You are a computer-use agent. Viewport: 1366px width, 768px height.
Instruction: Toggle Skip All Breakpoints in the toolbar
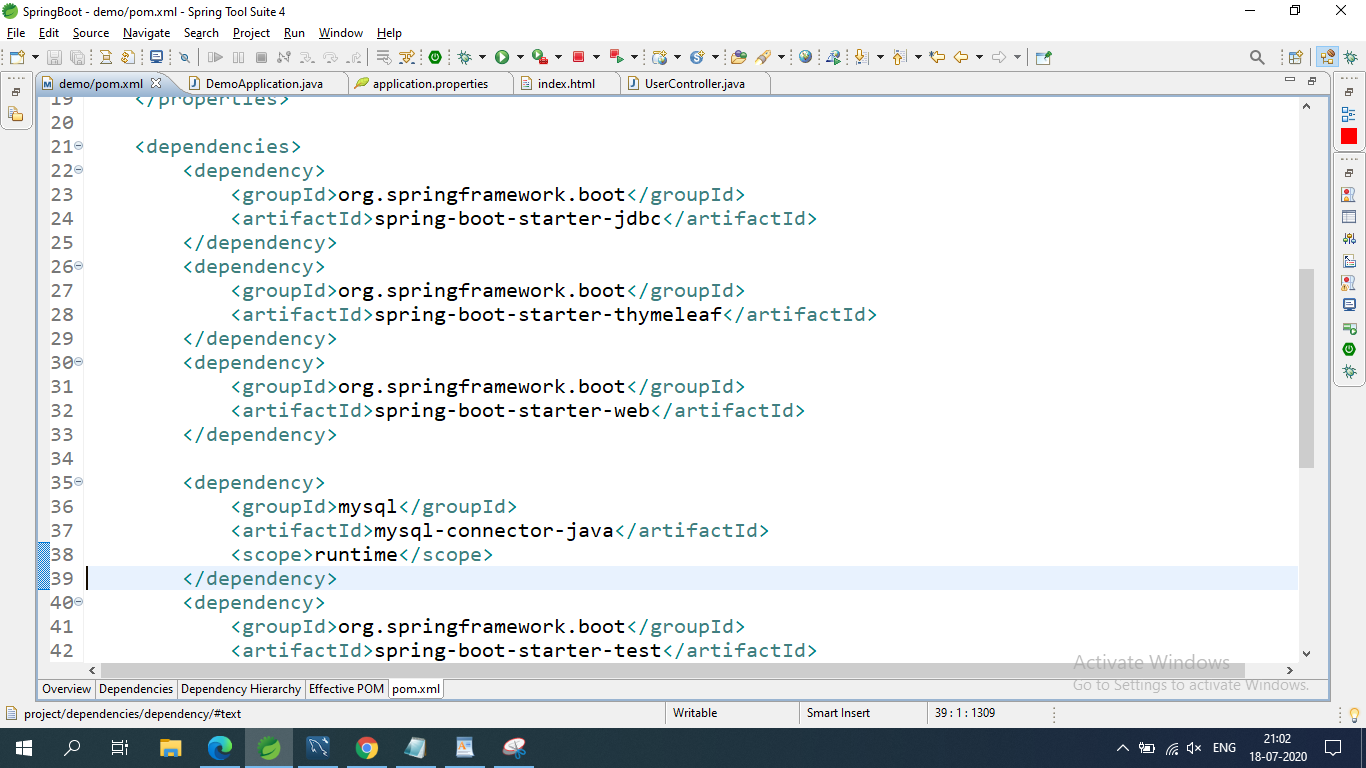(184, 57)
